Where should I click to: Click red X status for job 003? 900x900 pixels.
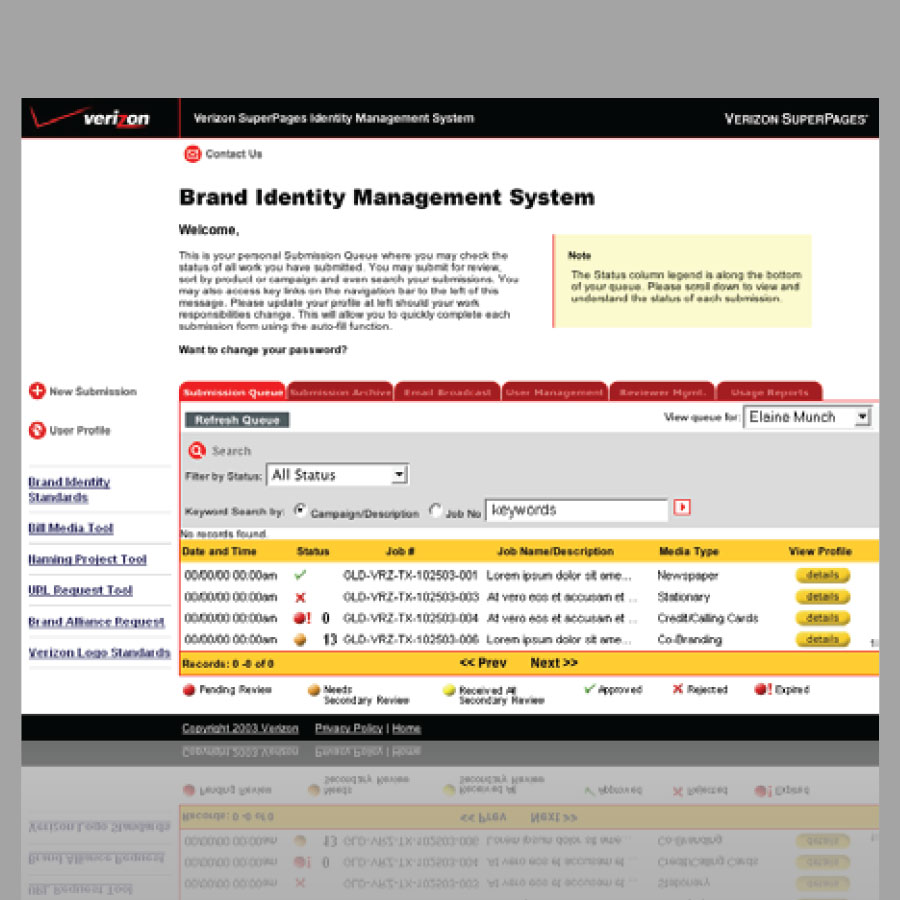[x=300, y=598]
